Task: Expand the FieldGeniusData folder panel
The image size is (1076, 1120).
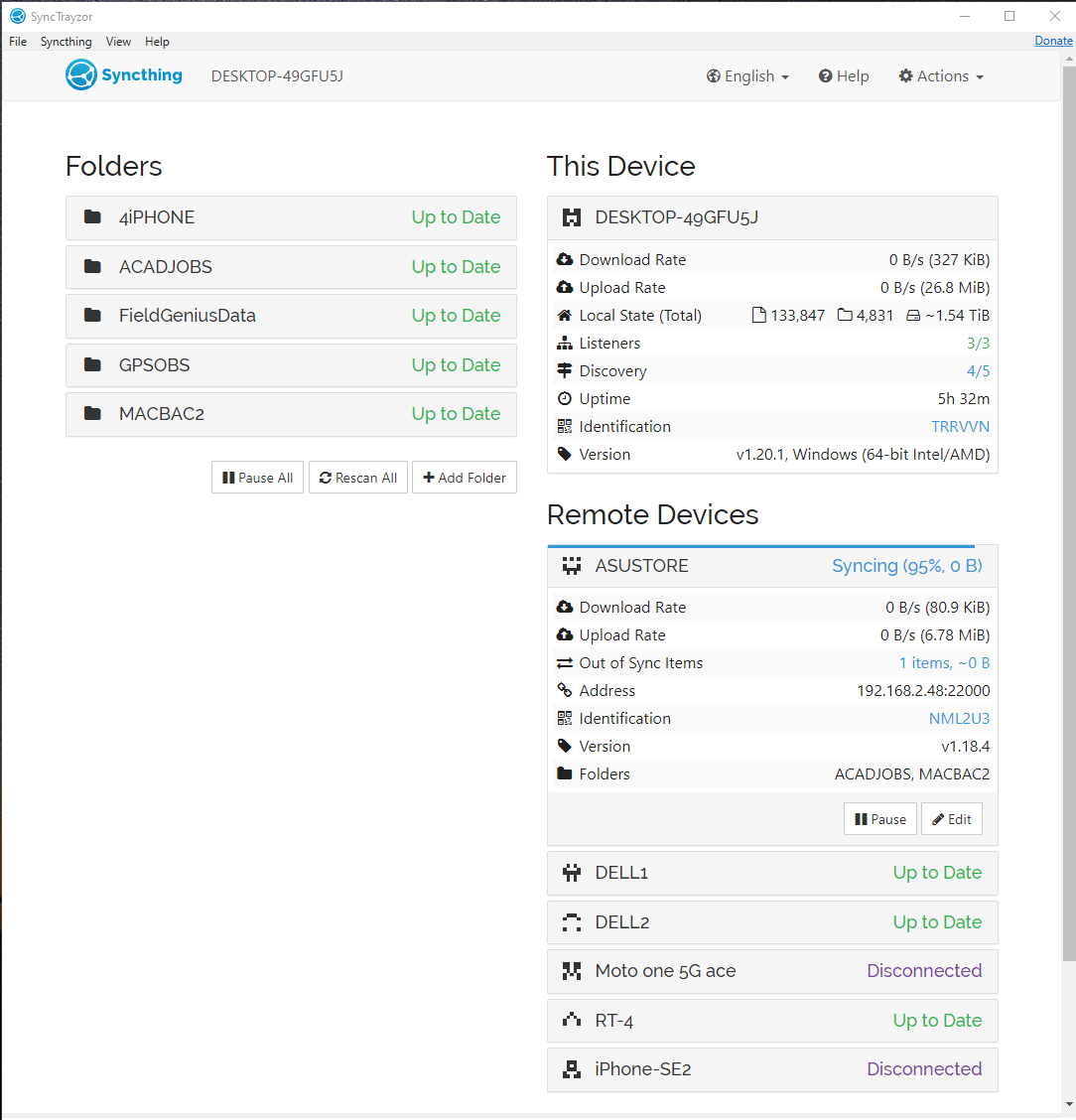Action: tap(291, 316)
